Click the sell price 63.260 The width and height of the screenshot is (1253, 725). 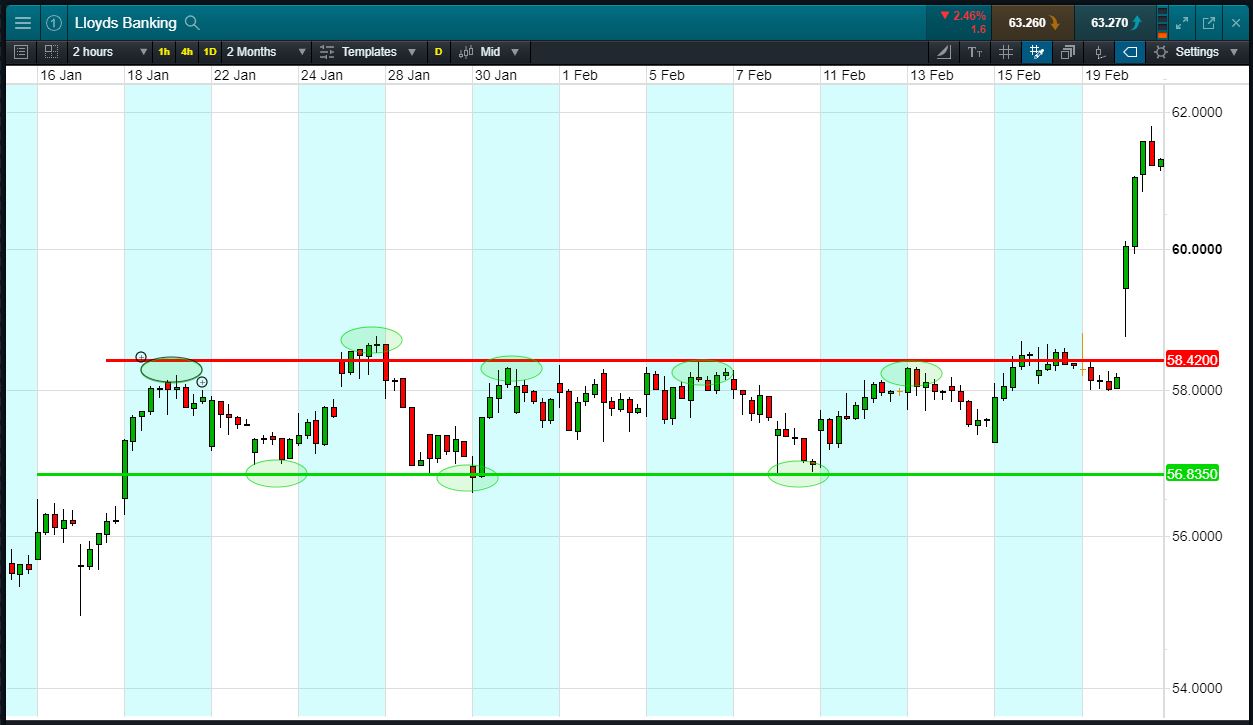coord(1033,22)
